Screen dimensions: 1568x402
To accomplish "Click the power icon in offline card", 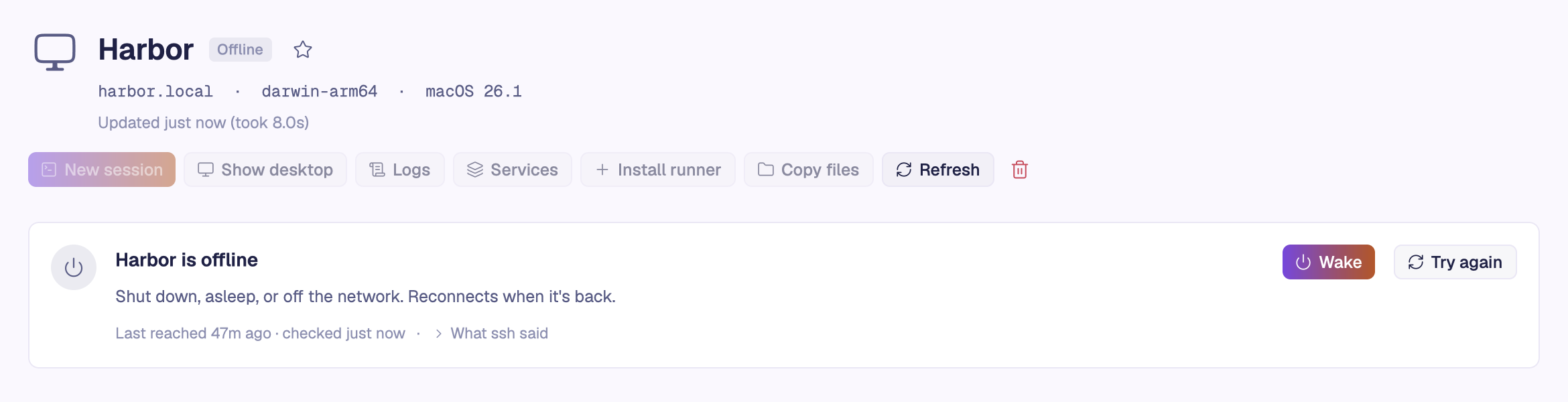I will click(x=74, y=267).
